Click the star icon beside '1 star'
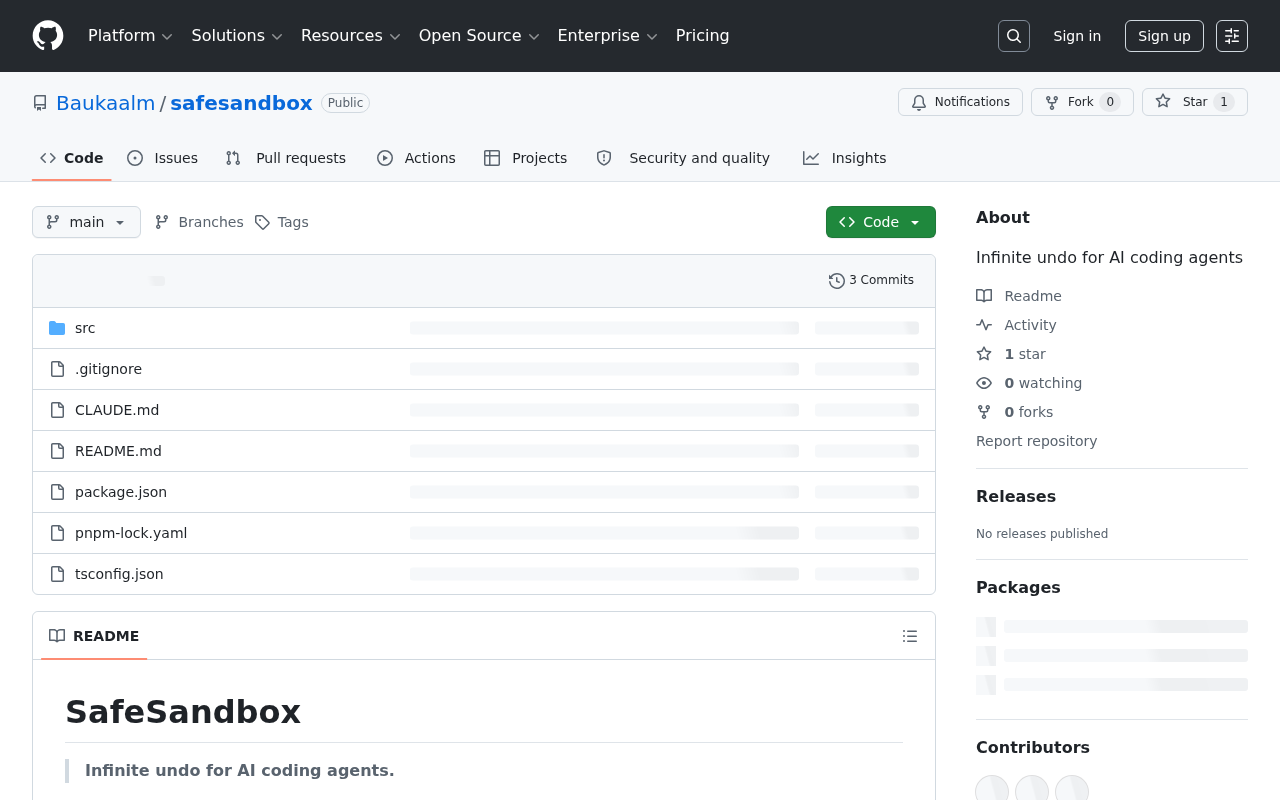The height and width of the screenshot is (800, 1280). tap(984, 354)
